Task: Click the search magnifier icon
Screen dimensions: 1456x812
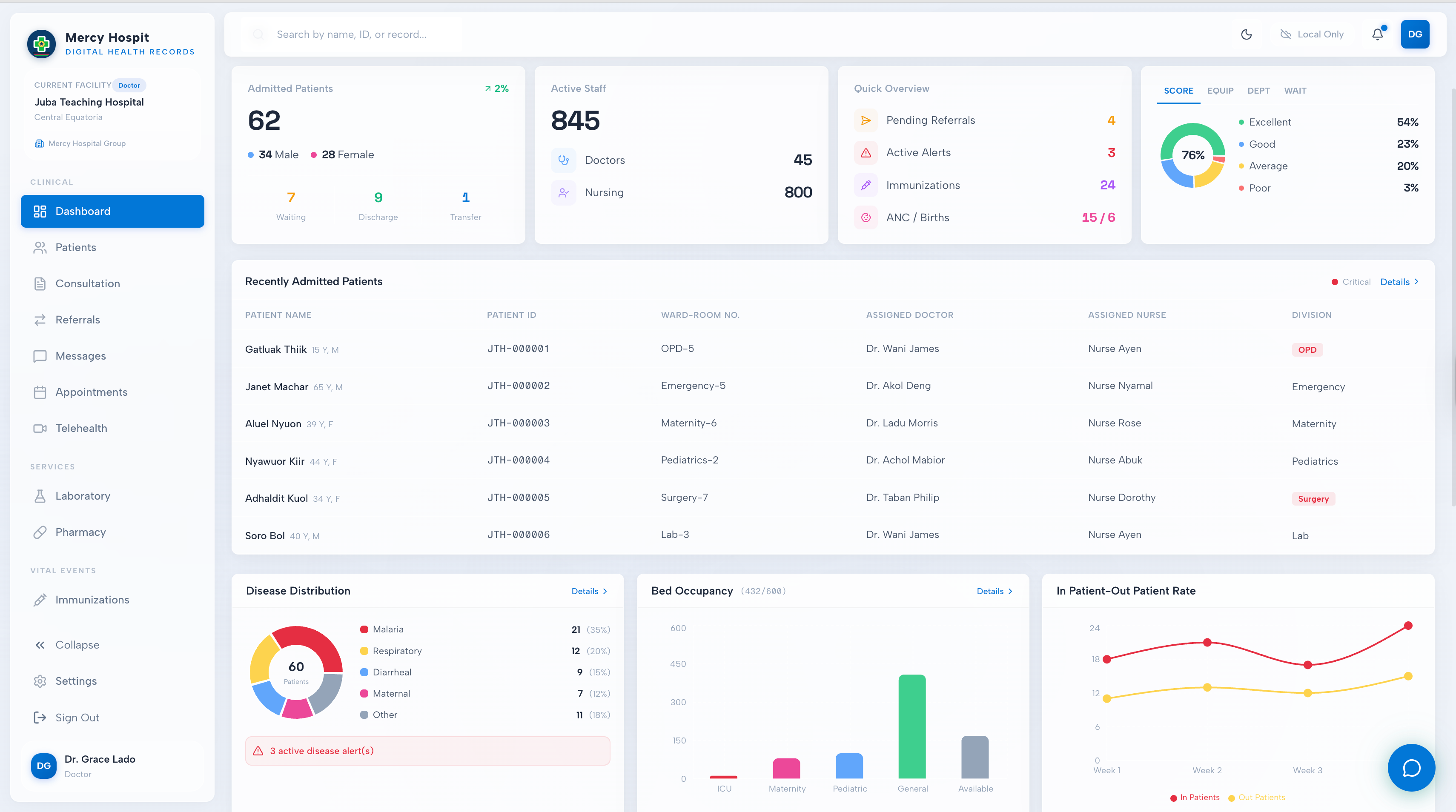Action: [x=258, y=34]
